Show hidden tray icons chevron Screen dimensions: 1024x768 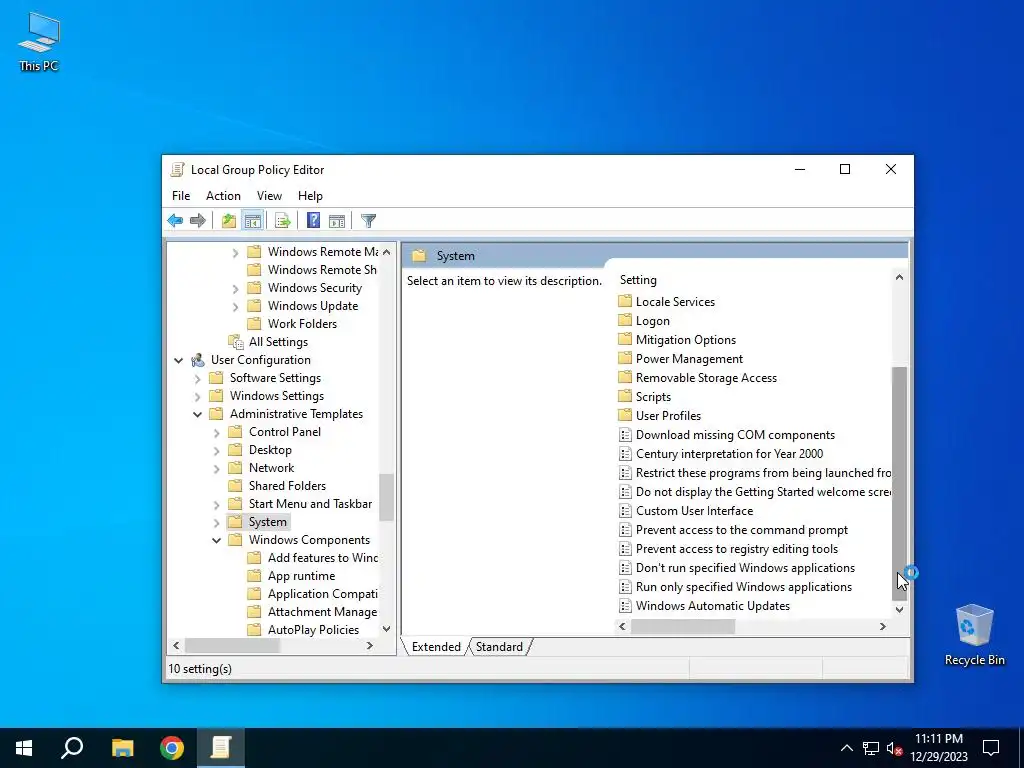point(846,748)
